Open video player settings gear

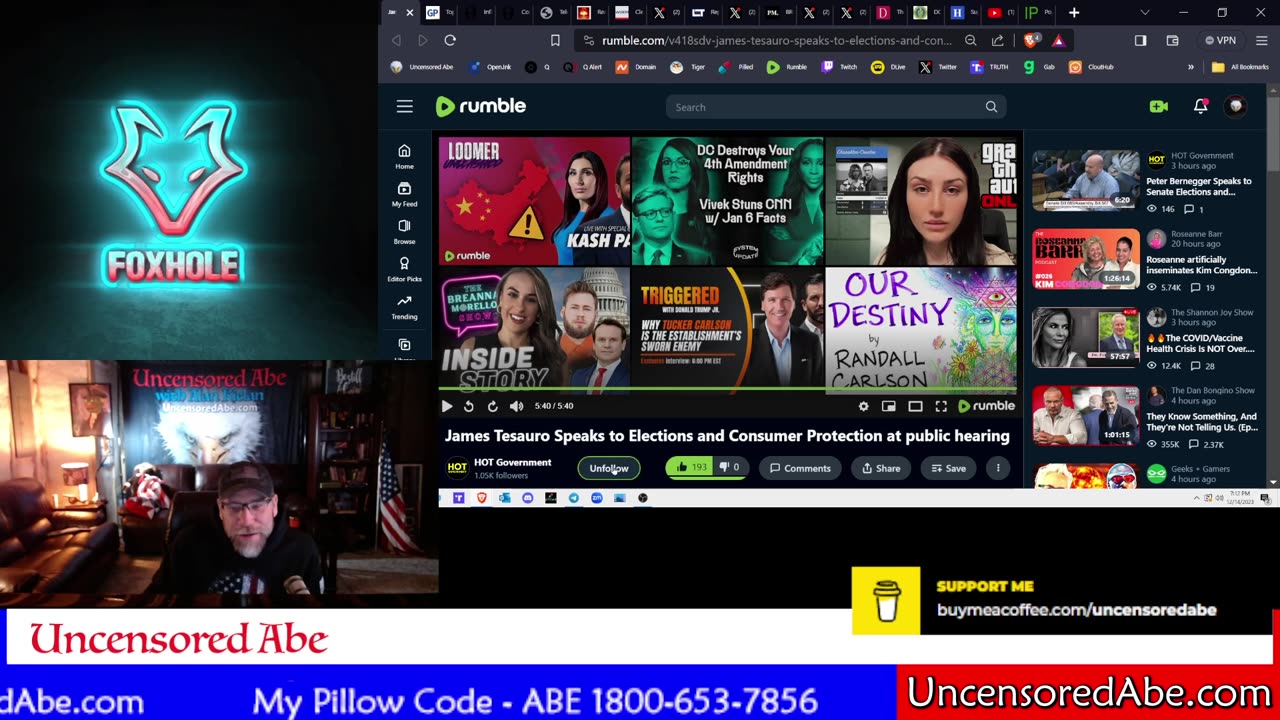864,406
